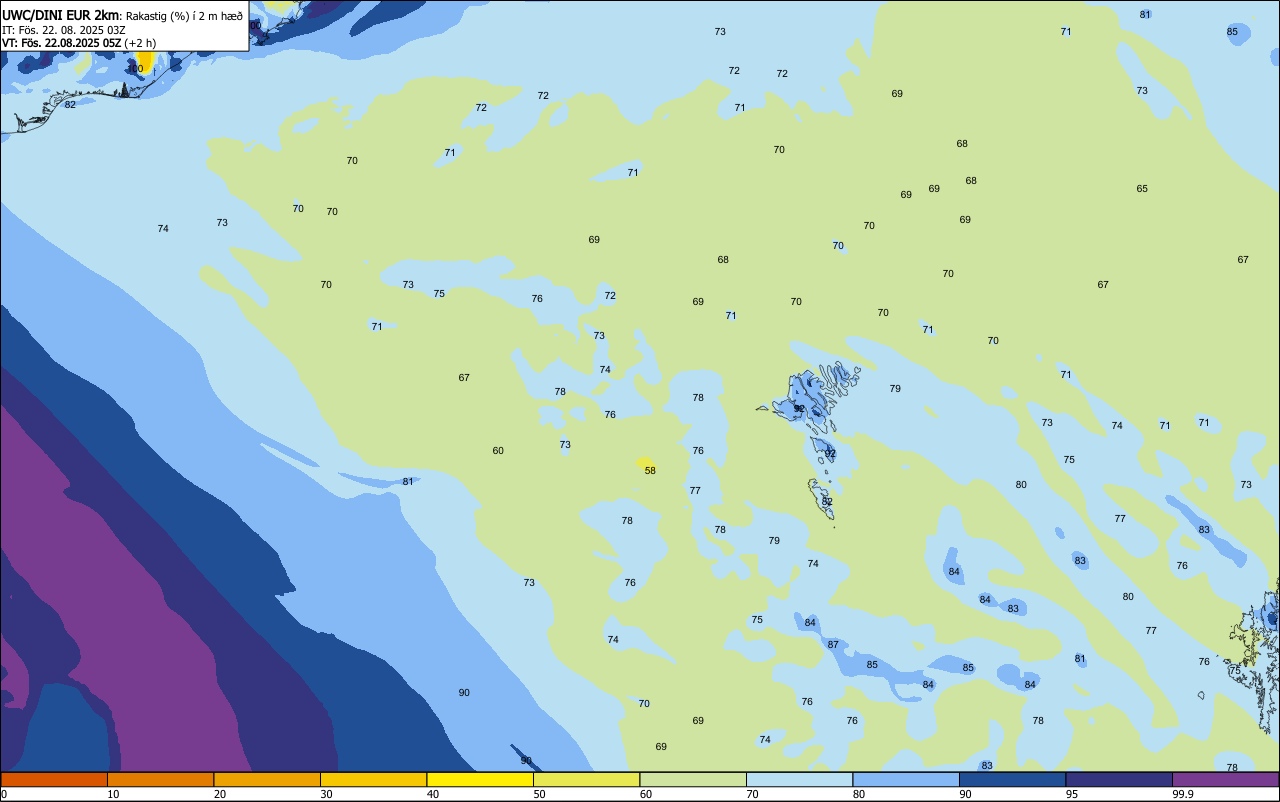The width and height of the screenshot is (1280, 802).
Task: Click the map title 'UWC/DINI EUR 2km'
Action: (x=60, y=15)
